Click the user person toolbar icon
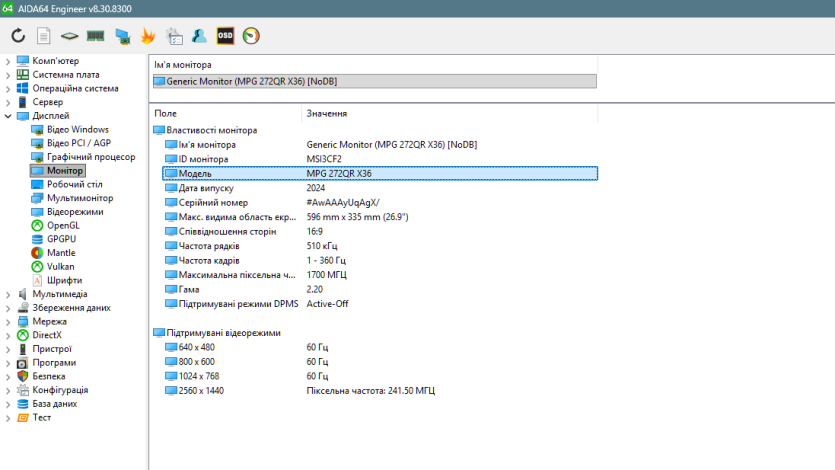The width and height of the screenshot is (835, 470). point(199,36)
